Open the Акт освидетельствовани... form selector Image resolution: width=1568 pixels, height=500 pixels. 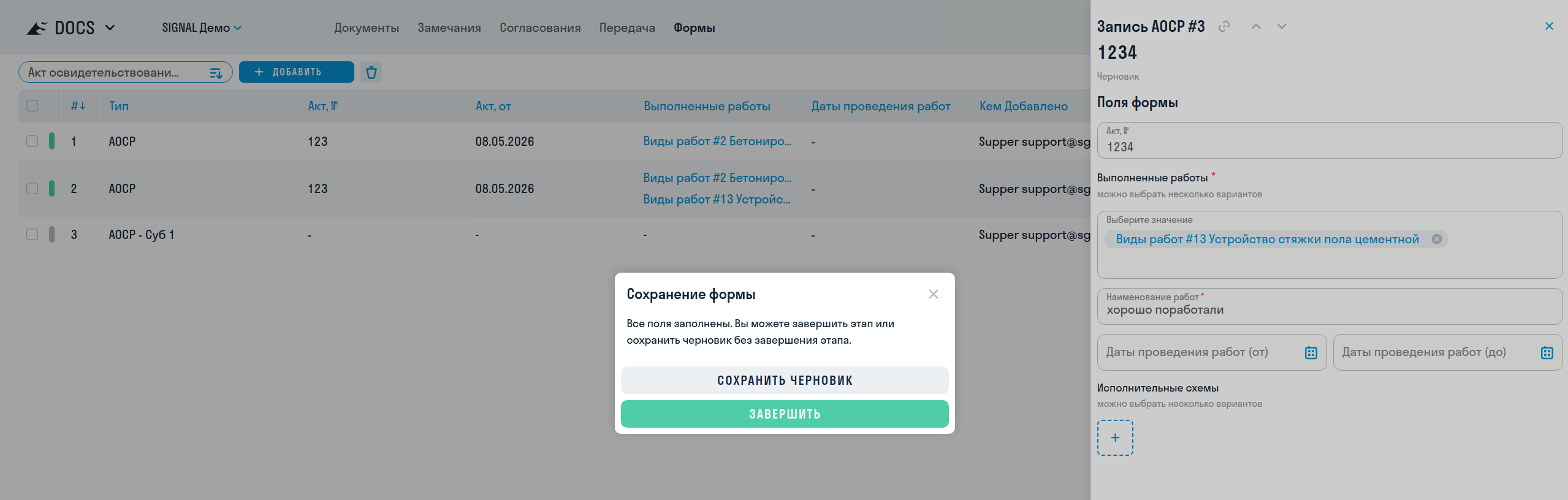point(126,72)
